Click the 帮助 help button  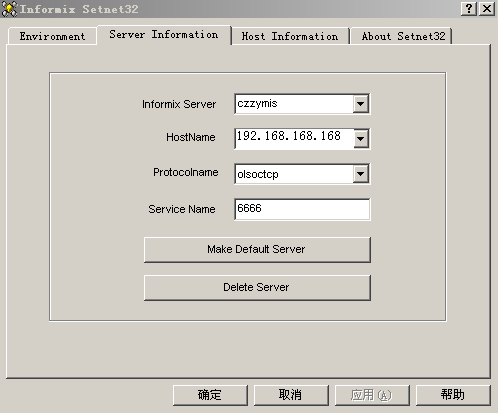click(x=453, y=395)
